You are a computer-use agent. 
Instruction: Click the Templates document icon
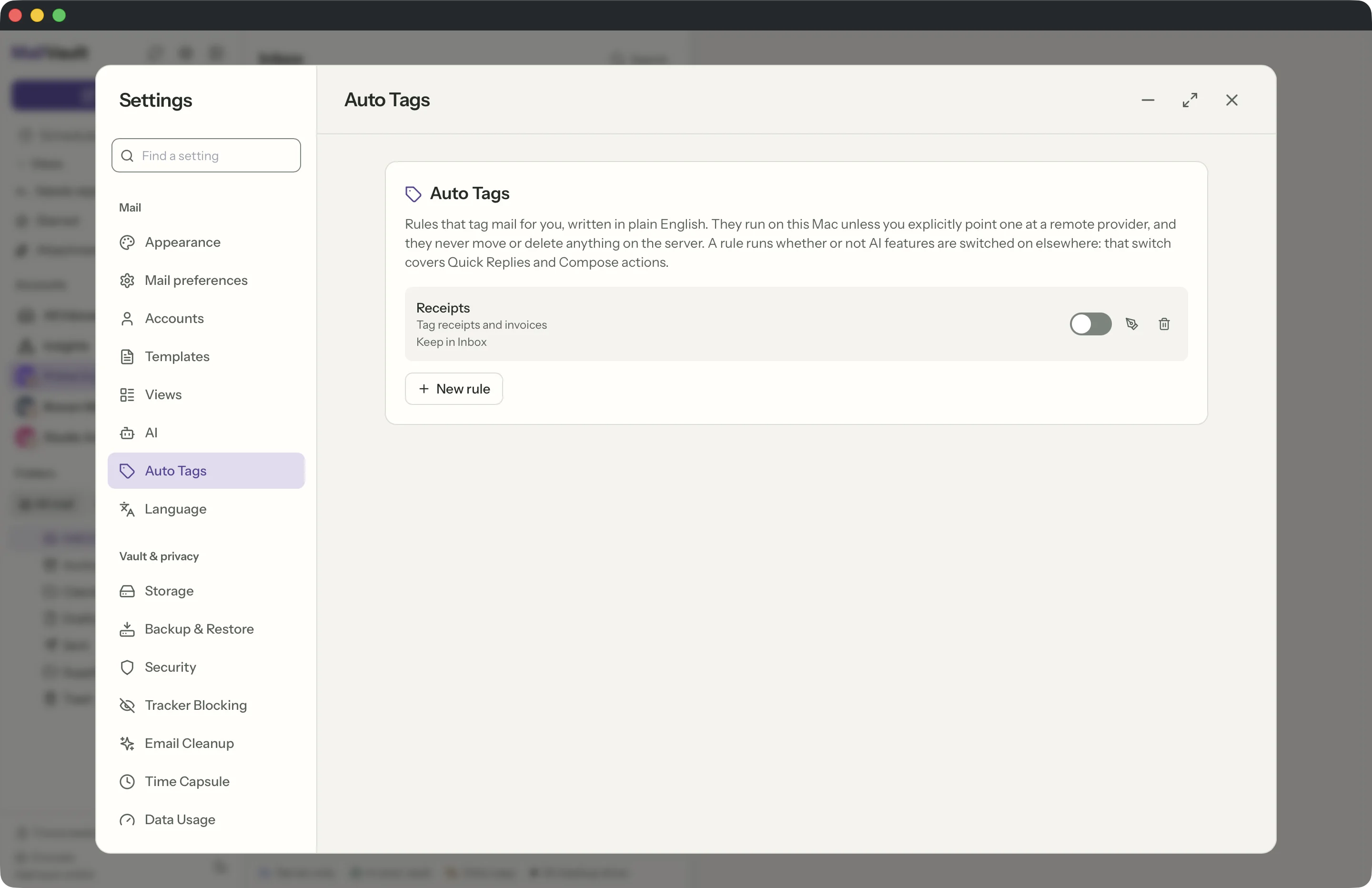127,357
